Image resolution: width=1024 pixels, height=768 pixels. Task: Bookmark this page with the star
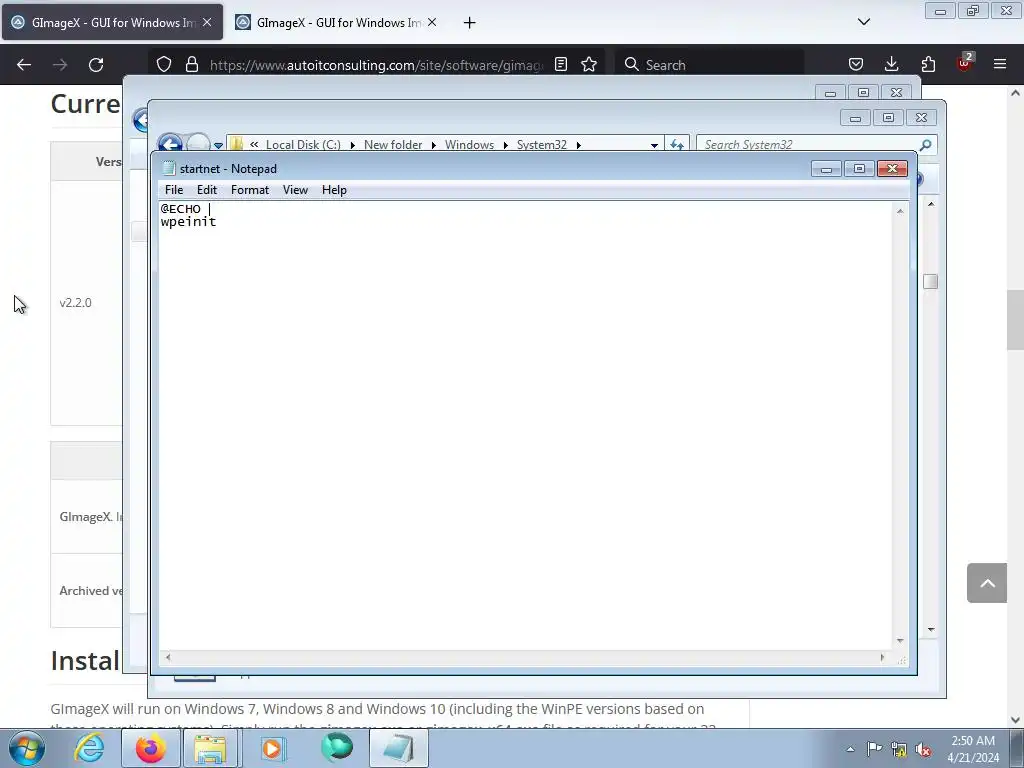(589, 64)
